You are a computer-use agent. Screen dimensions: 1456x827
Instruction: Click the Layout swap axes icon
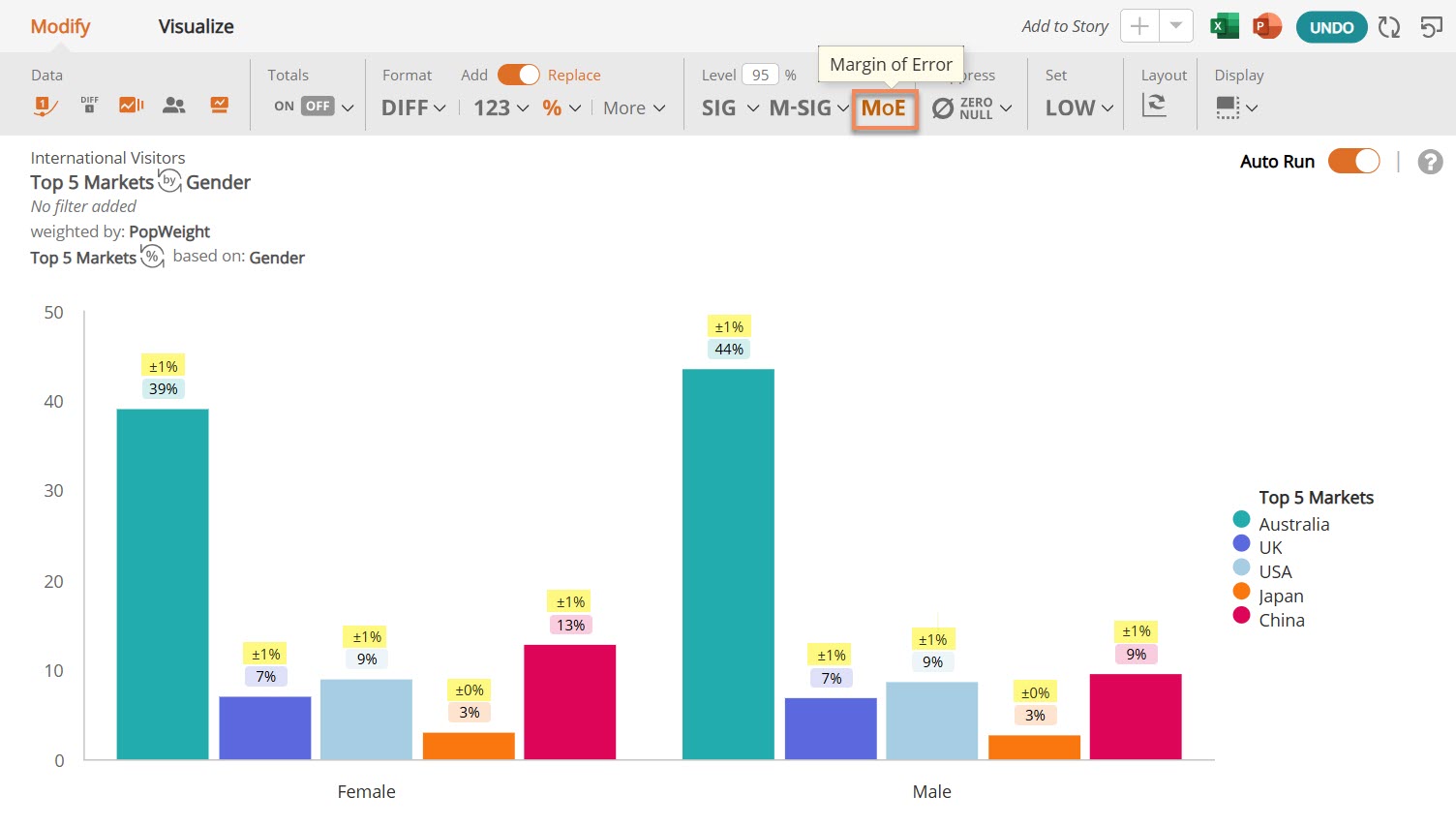1154,106
